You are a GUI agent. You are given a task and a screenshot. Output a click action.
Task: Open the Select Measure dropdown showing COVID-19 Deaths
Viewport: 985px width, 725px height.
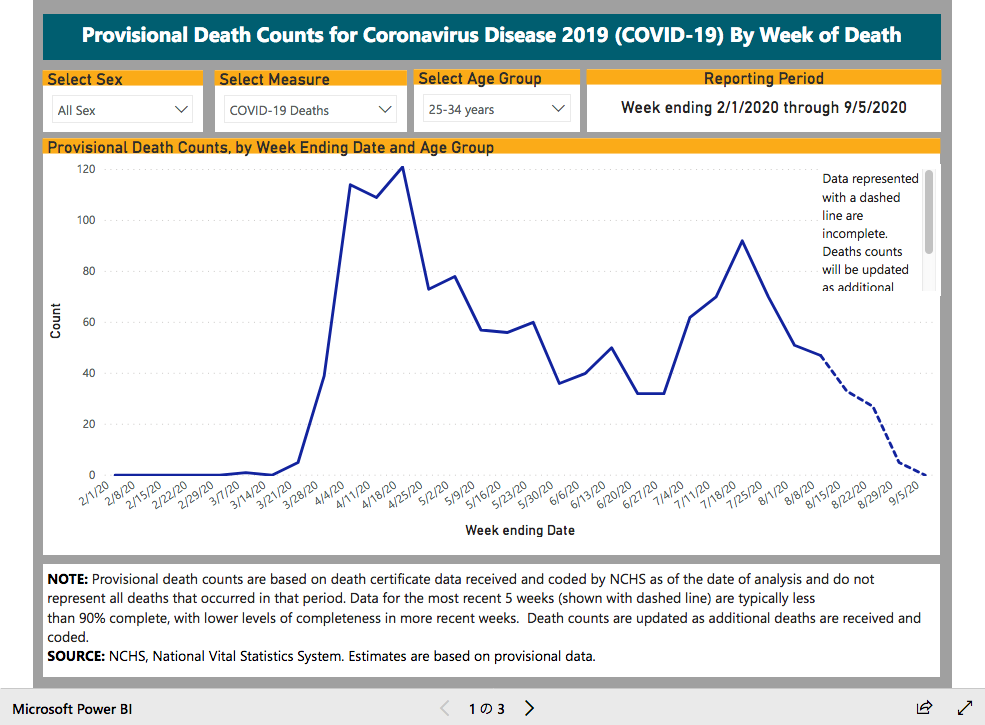(310, 110)
